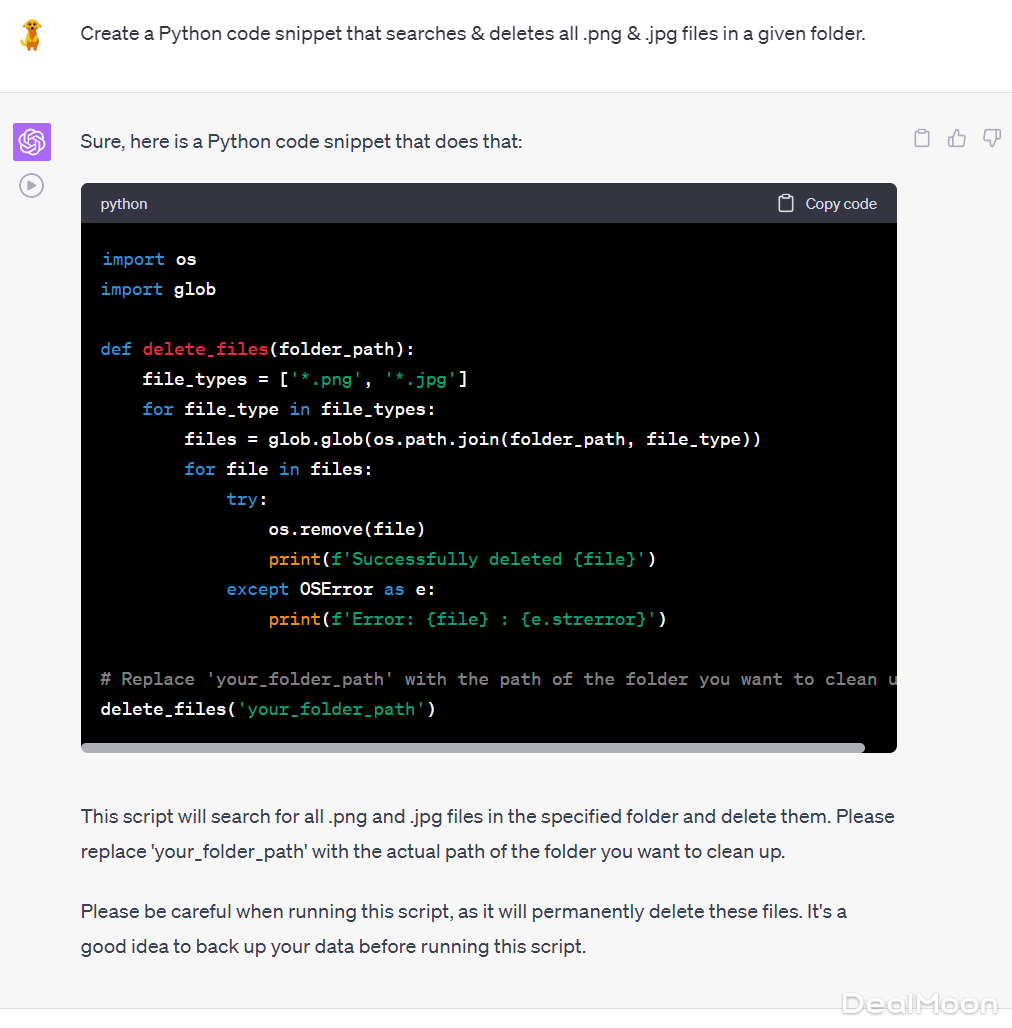Give the response a thumbs down
Viewport: 1012px width, 1028px height.
click(x=991, y=138)
